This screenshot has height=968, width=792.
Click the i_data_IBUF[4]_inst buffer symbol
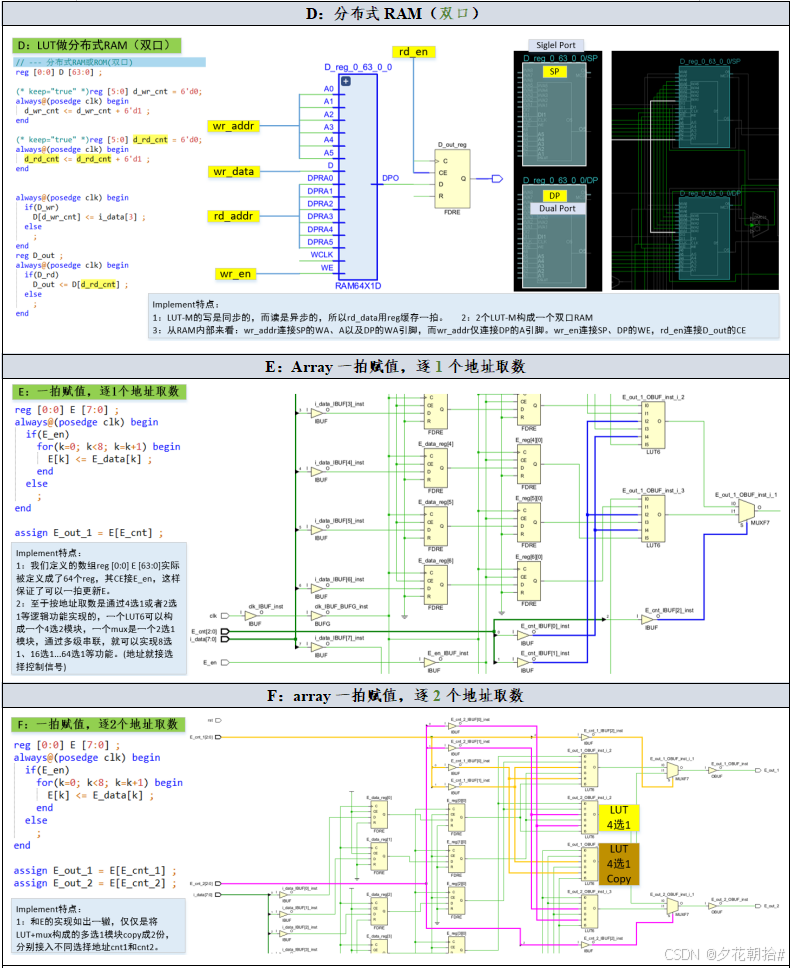tap(319, 472)
